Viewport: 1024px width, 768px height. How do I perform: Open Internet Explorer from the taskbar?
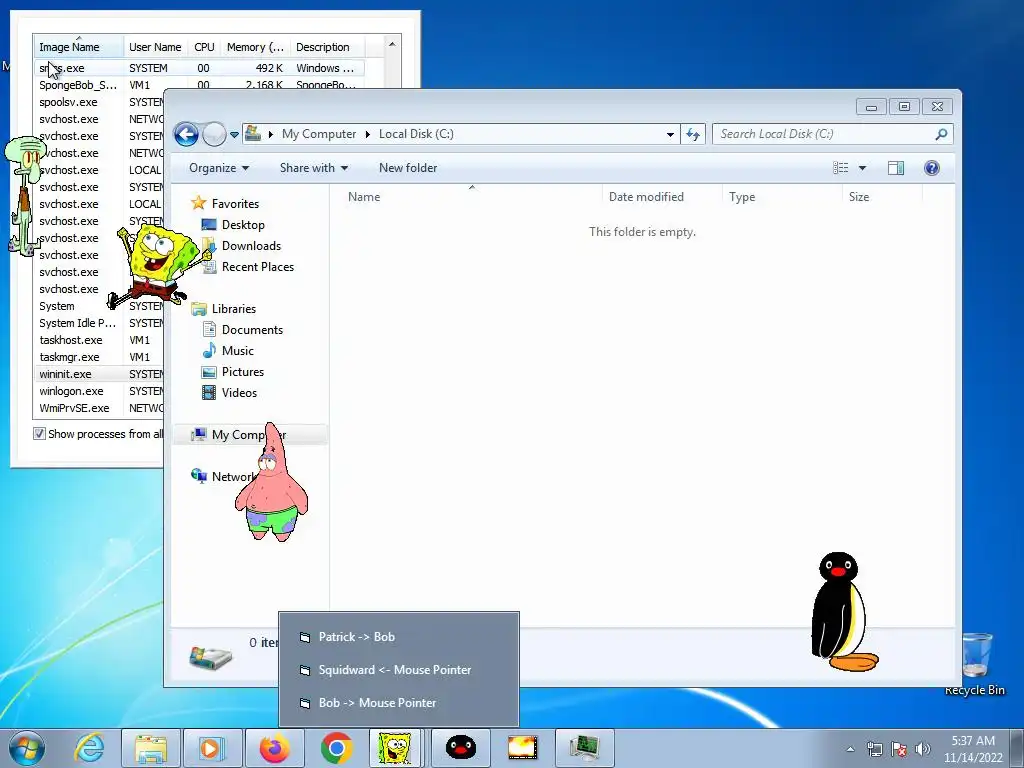(89, 748)
